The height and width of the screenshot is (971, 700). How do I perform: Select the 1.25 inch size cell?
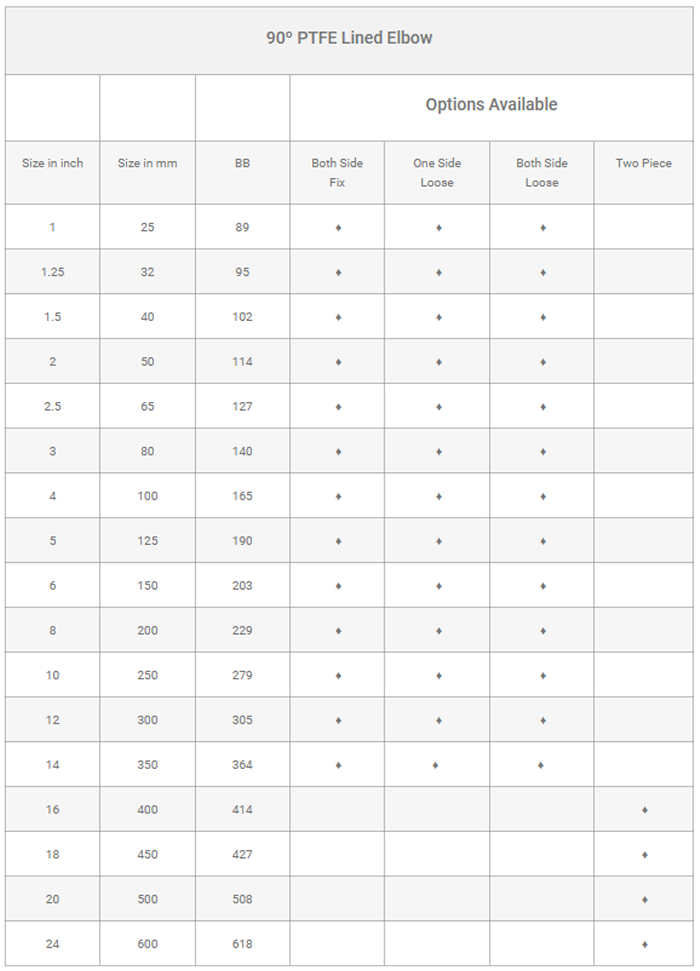[53, 272]
